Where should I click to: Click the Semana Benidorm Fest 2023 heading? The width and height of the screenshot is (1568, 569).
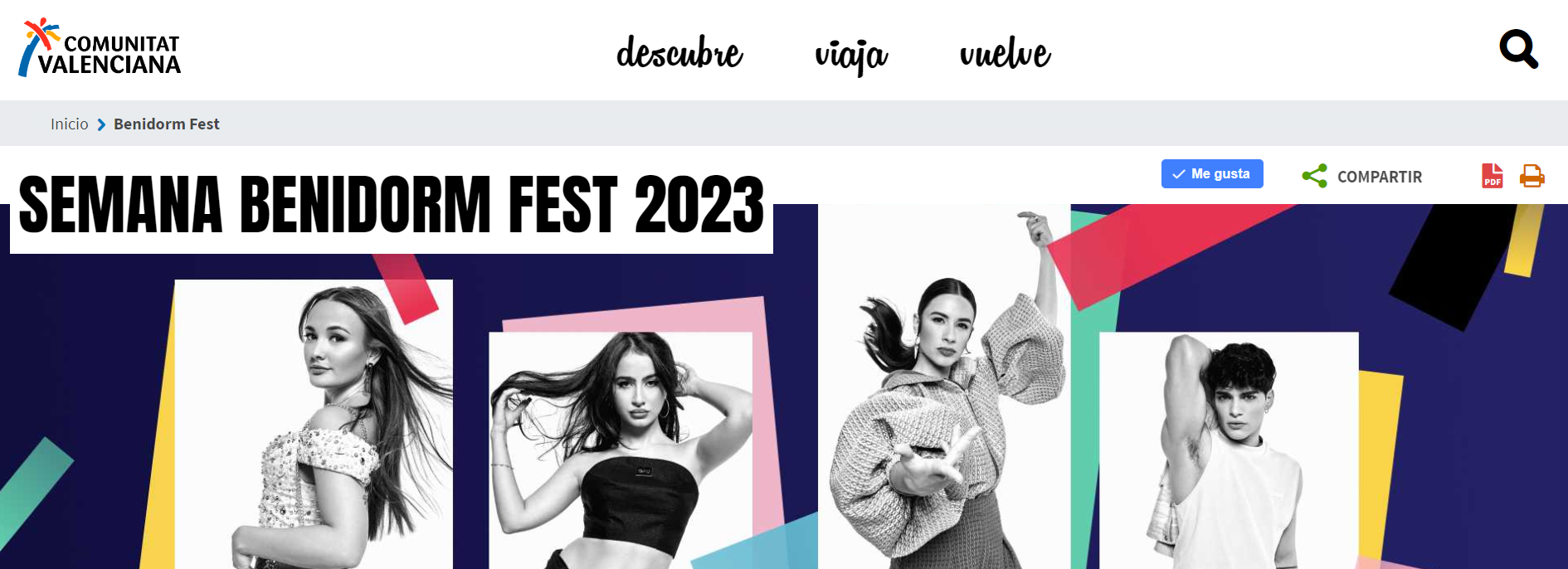point(392,204)
